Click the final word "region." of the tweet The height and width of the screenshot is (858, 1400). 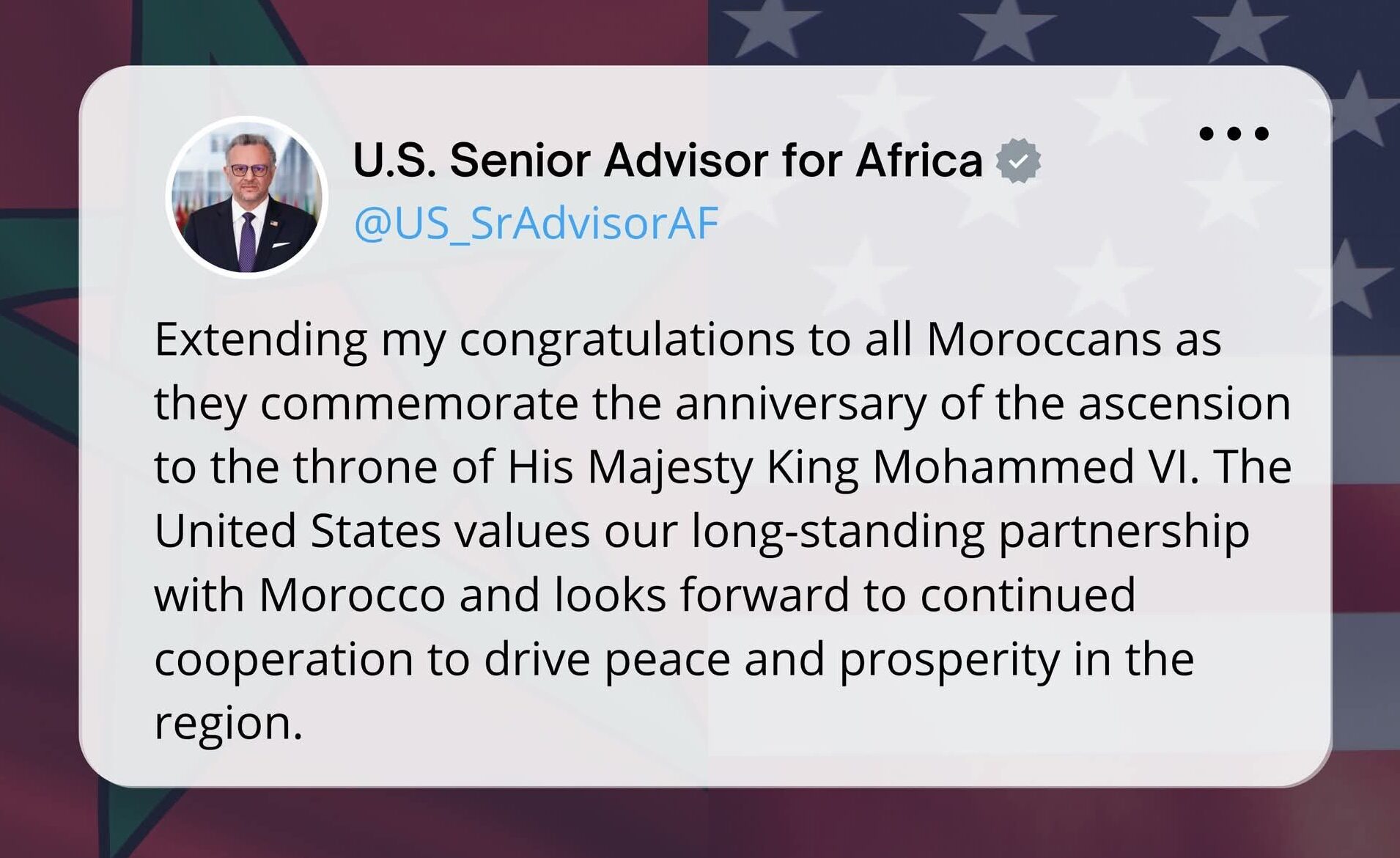[x=228, y=723]
